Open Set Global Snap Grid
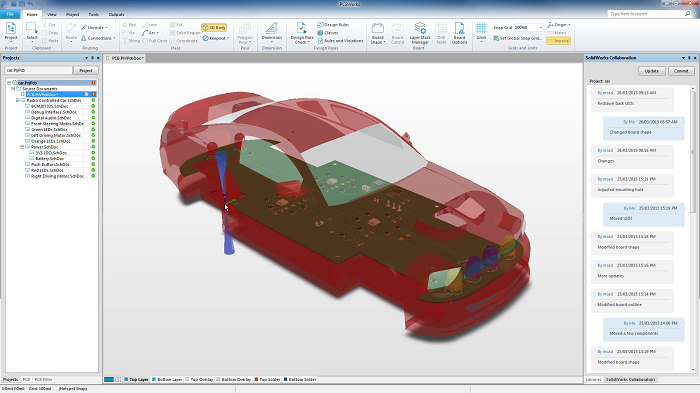 pyautogui.click(x=518, y=38)
